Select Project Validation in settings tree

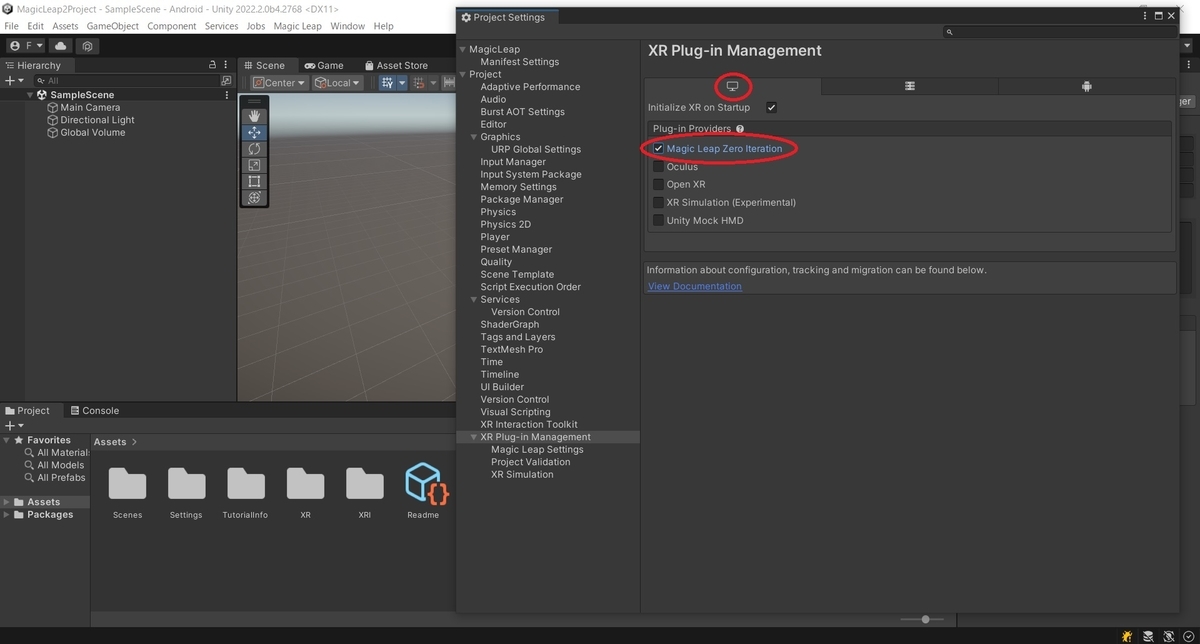coord(530,462)
